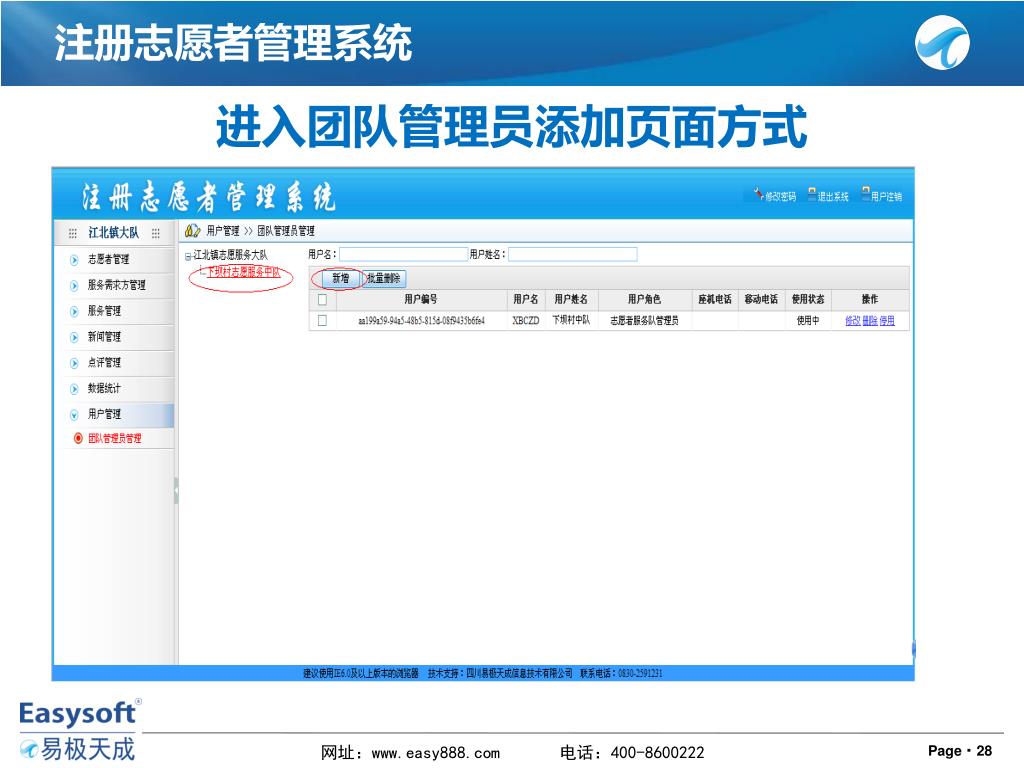Screen dimensions: 1024x768
Task: Click arrow icon beside 数据统计
Action: [74, 389]
